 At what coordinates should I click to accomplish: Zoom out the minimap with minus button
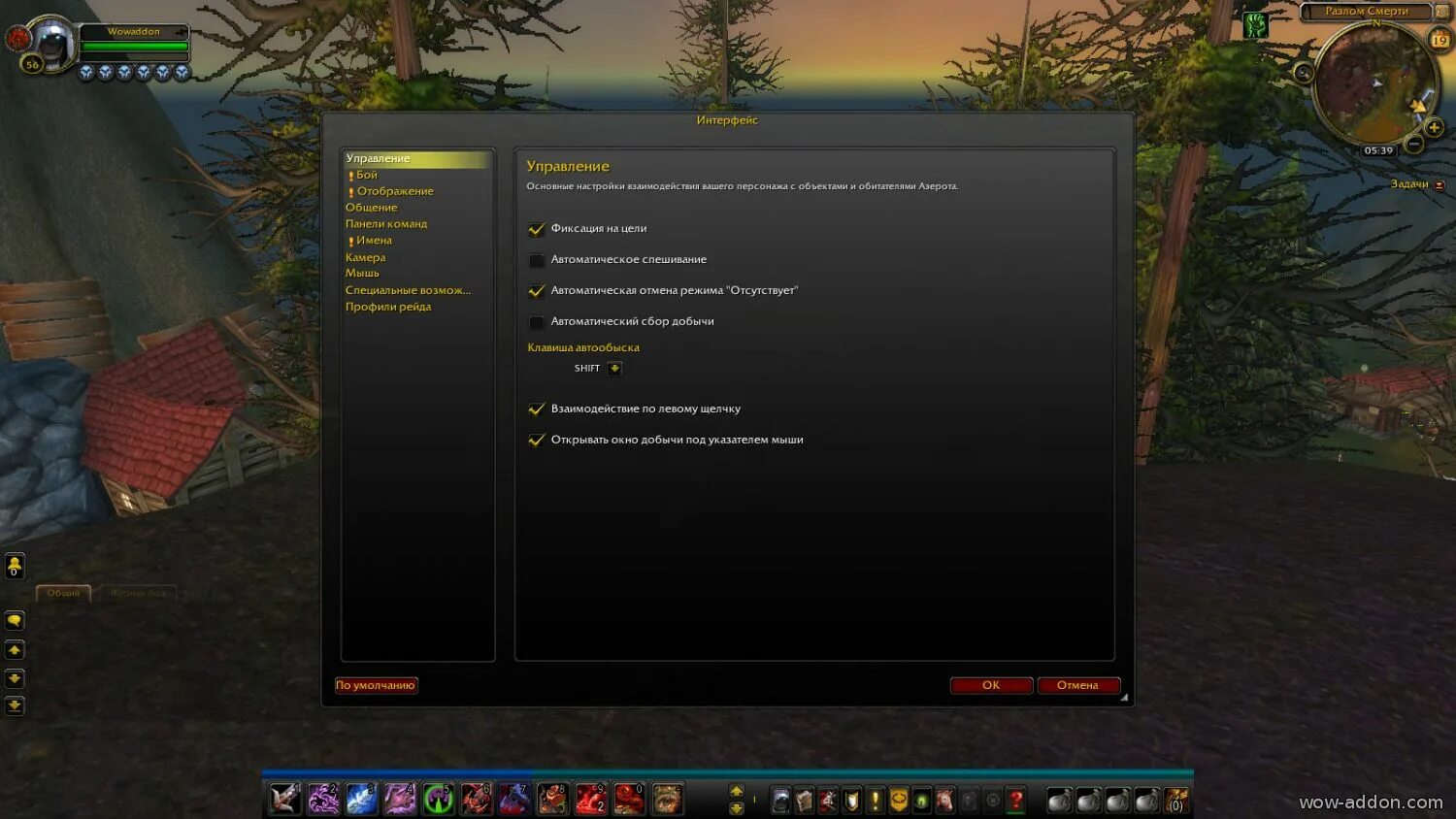(x=1414, y=145)
